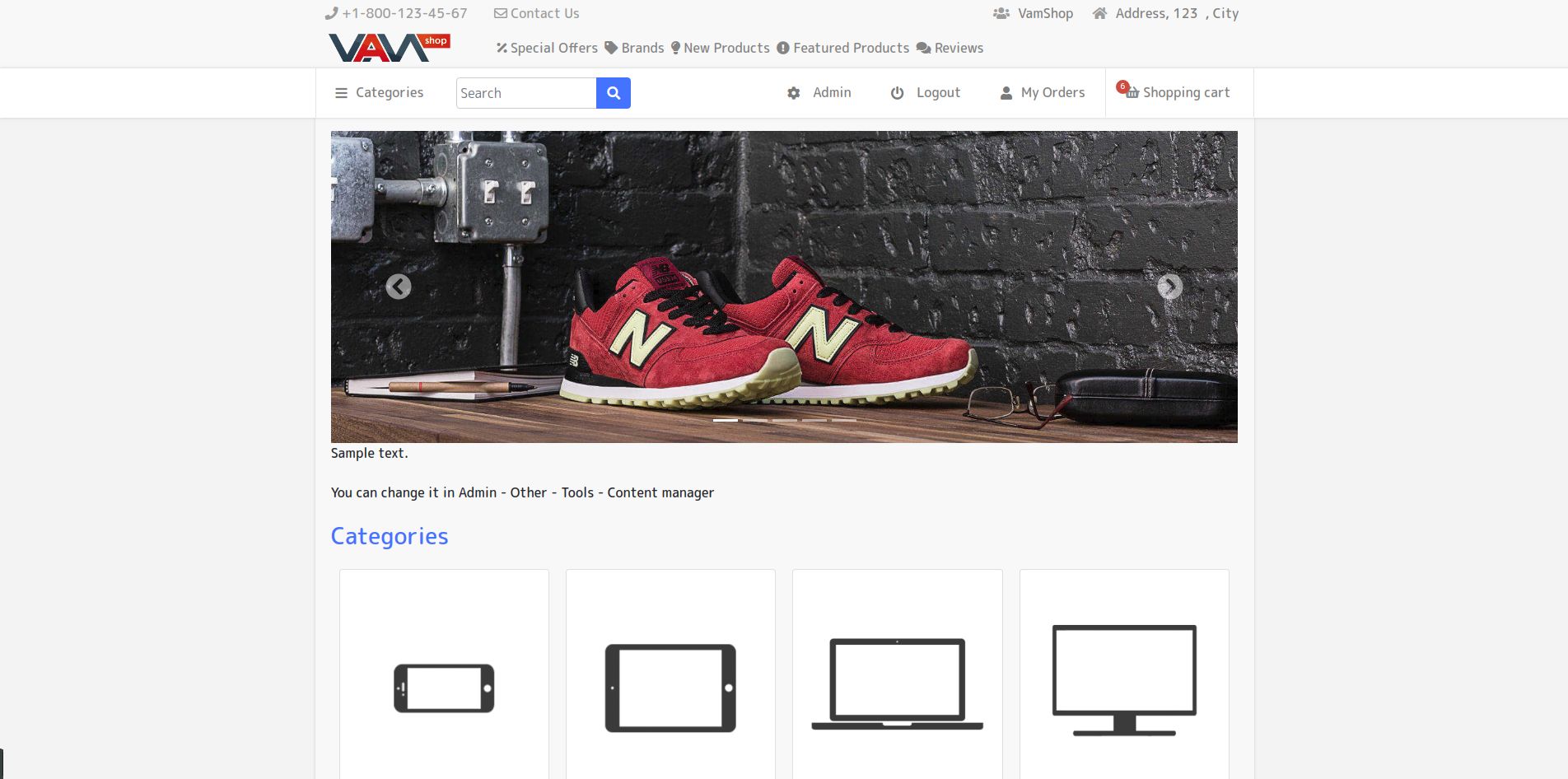Select the smartphone category icon

click(x=444, y=688)
